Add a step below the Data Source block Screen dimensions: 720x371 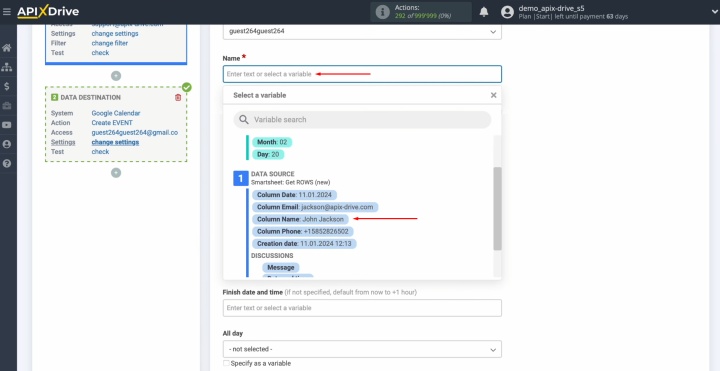pyautogui.click(x=116, y=76)
